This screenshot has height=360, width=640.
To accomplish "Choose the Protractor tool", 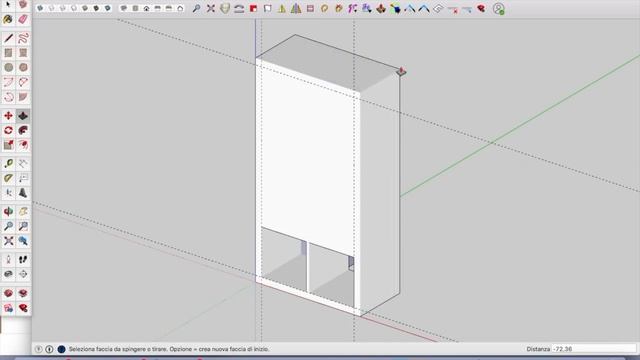I will tap(8, 178).
